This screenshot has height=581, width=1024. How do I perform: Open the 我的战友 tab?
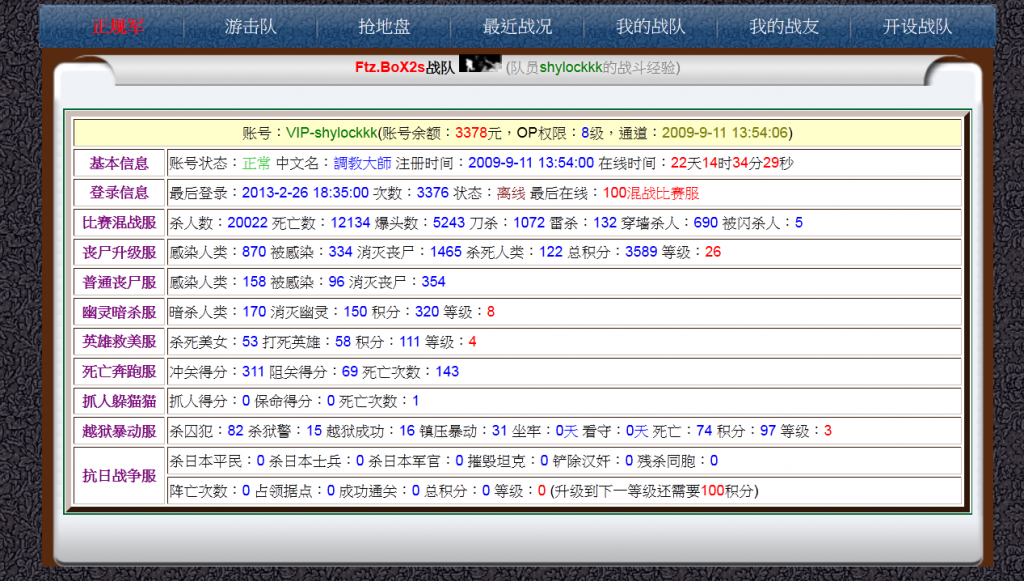point(784,27)
